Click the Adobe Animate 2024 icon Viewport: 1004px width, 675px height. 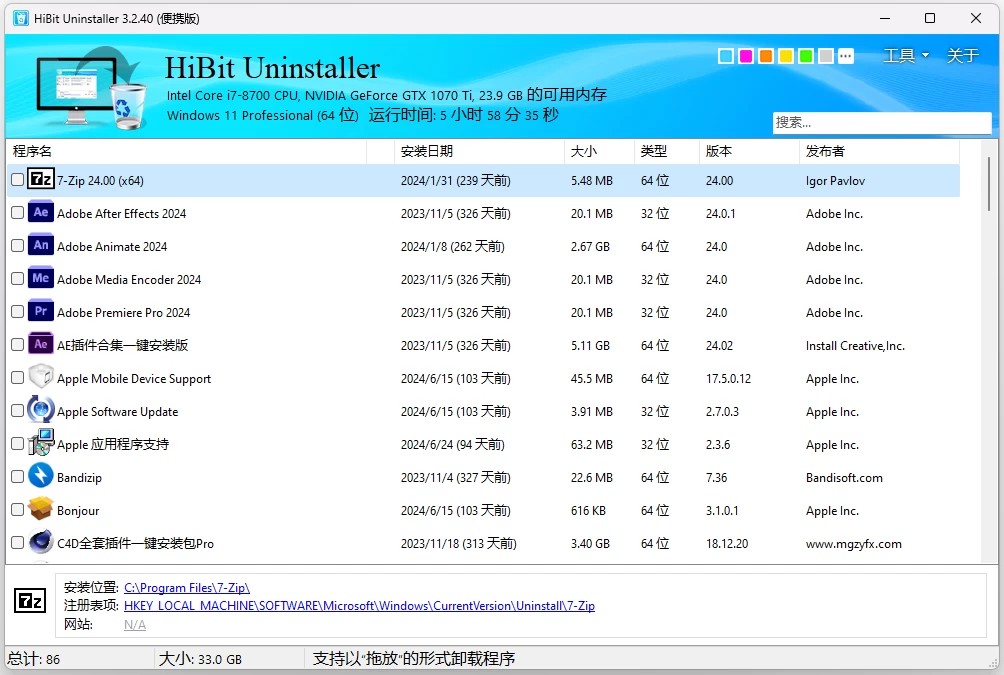41,246
